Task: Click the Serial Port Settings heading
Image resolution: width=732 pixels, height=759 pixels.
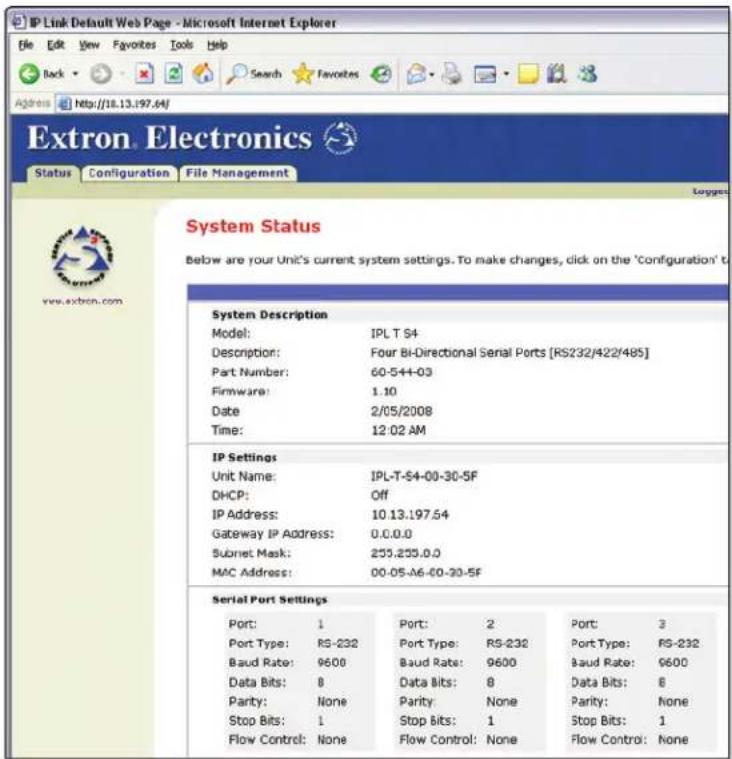Action: (x=270, y=599)
